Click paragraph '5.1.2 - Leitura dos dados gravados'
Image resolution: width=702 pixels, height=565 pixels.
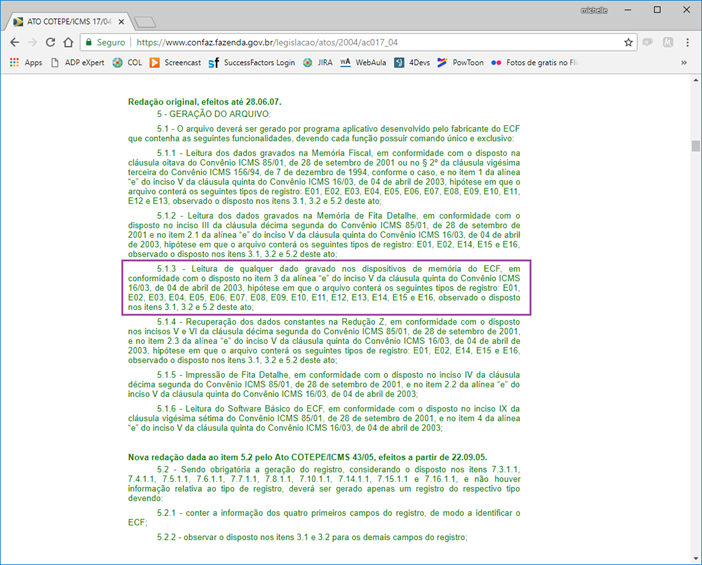324,235
